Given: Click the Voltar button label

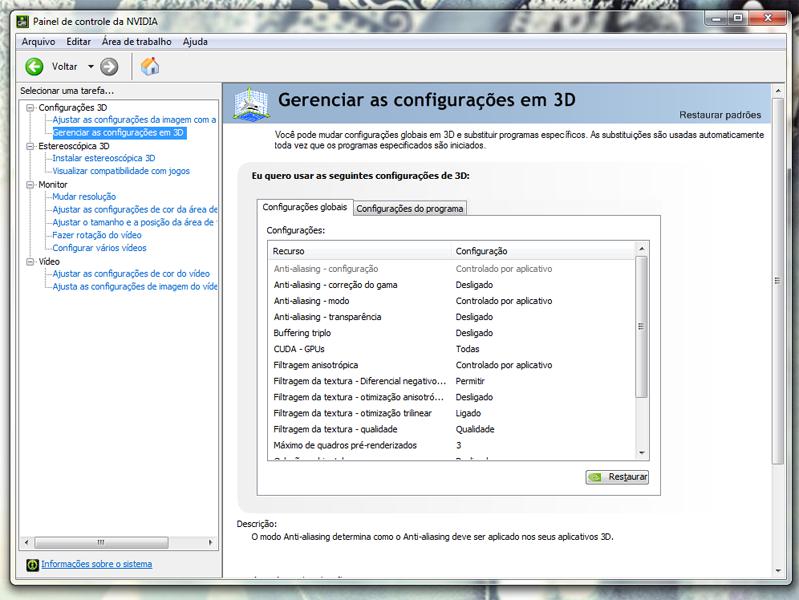Looking at the screenshot, I should tap(64, 67).
